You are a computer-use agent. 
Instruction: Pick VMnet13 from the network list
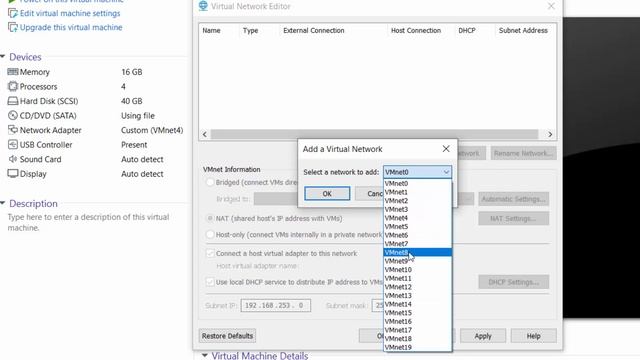click(417, 296)
